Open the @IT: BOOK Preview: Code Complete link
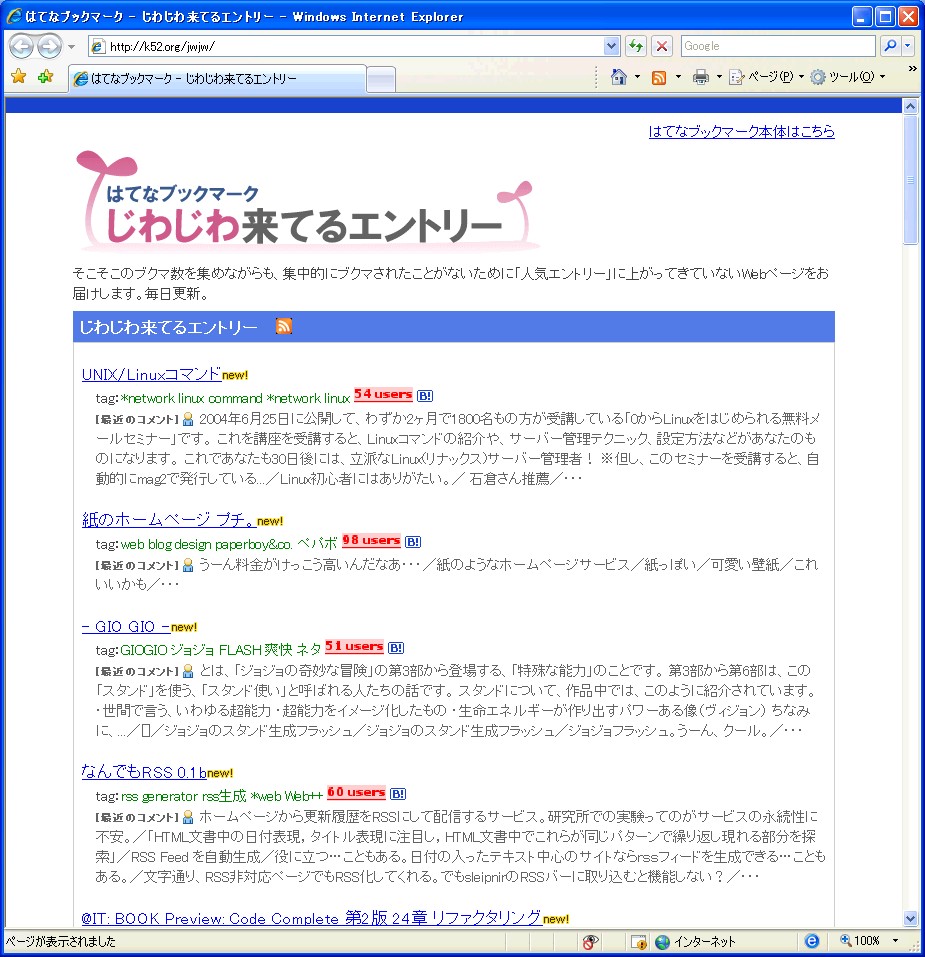The image size is (925, 957). coord(311,918)
